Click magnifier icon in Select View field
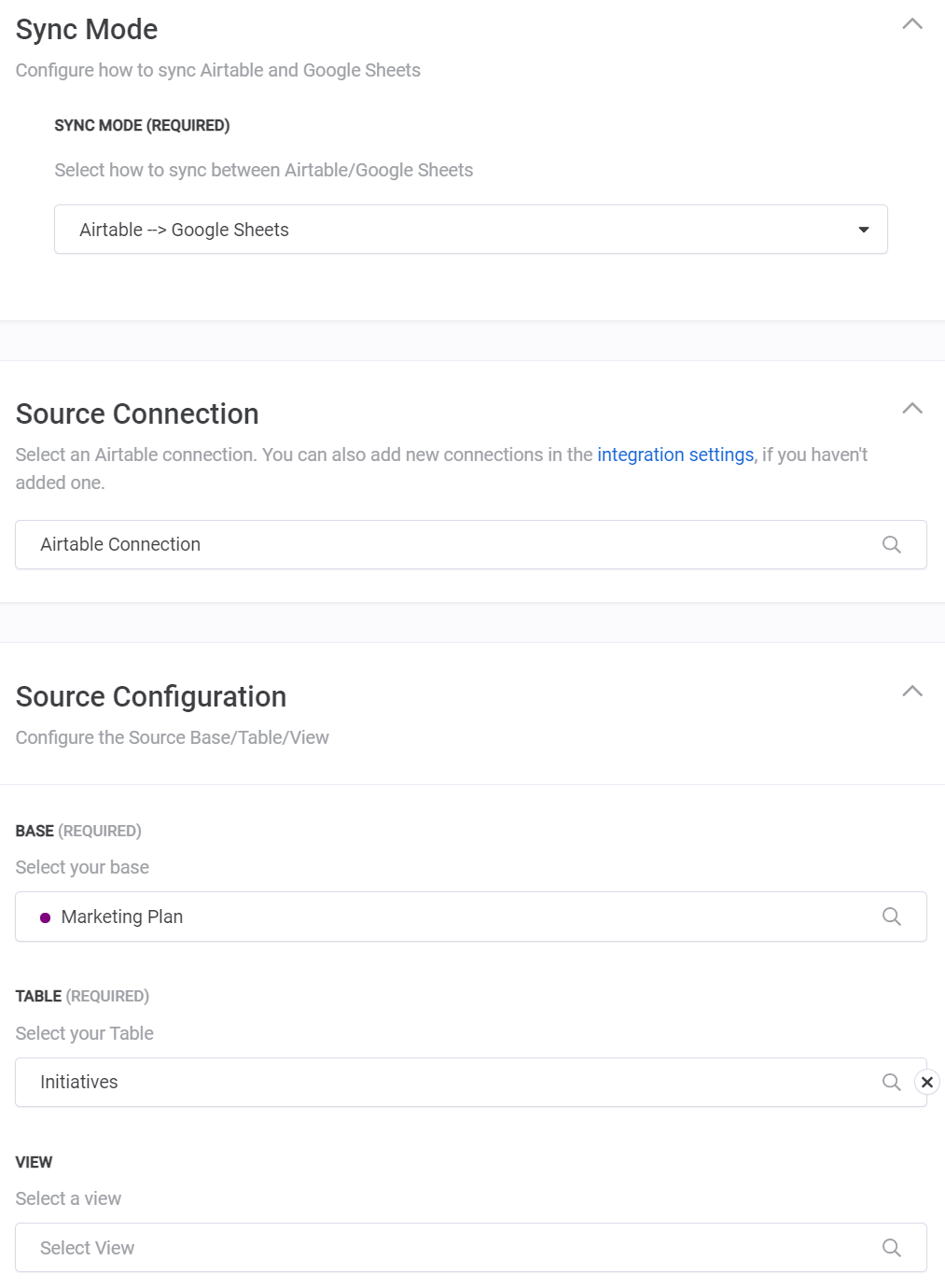This screenshot has width=945, height=1288. (891, 1248)
